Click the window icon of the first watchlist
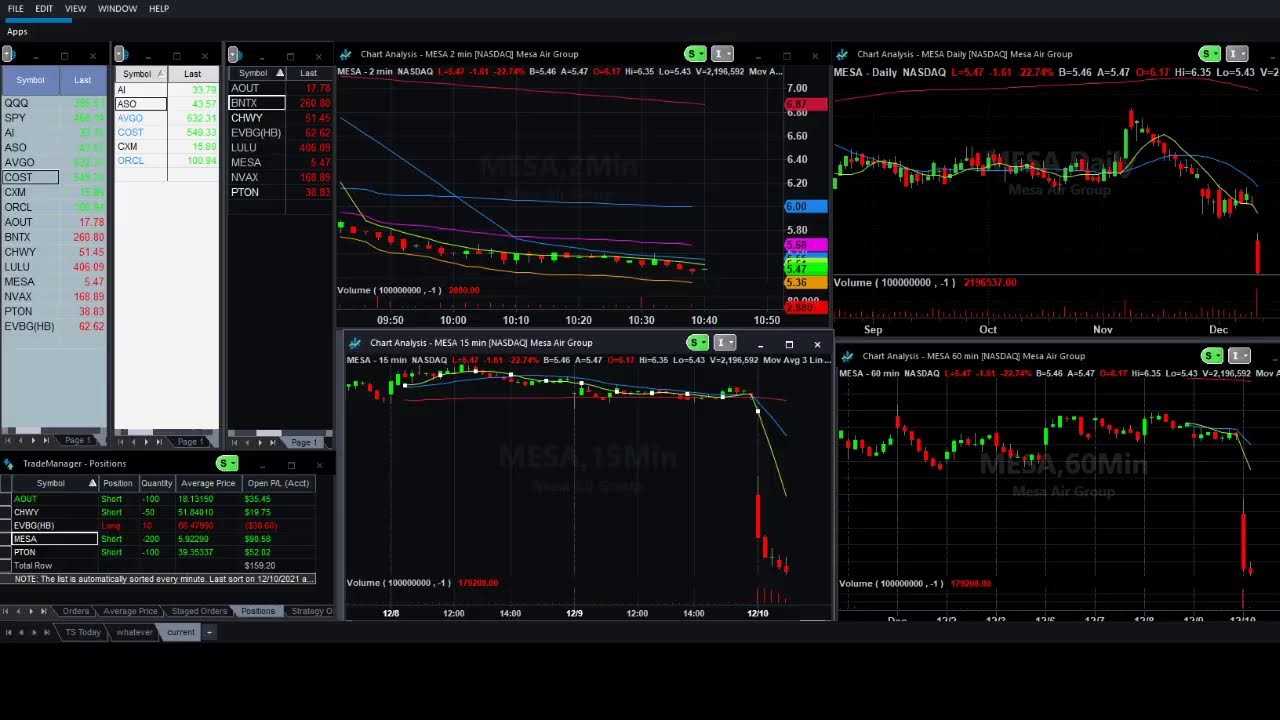 [8, 54]
